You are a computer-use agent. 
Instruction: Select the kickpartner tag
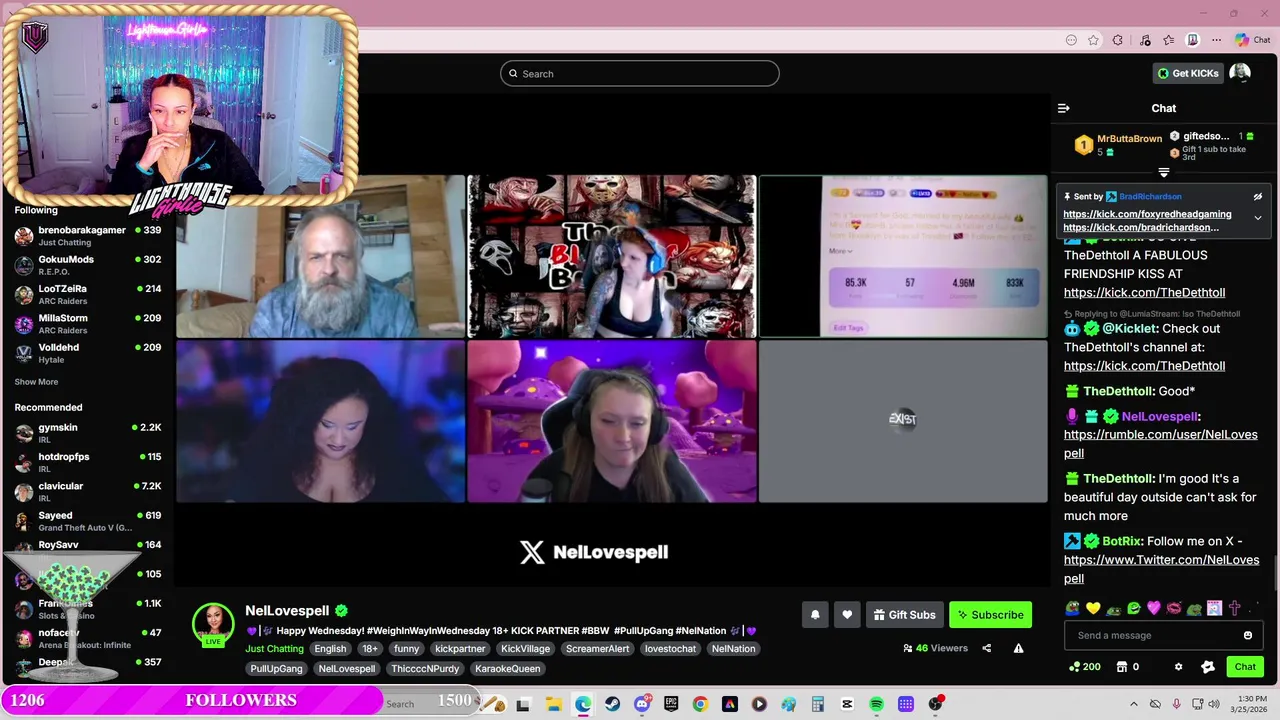coord(460,649)
